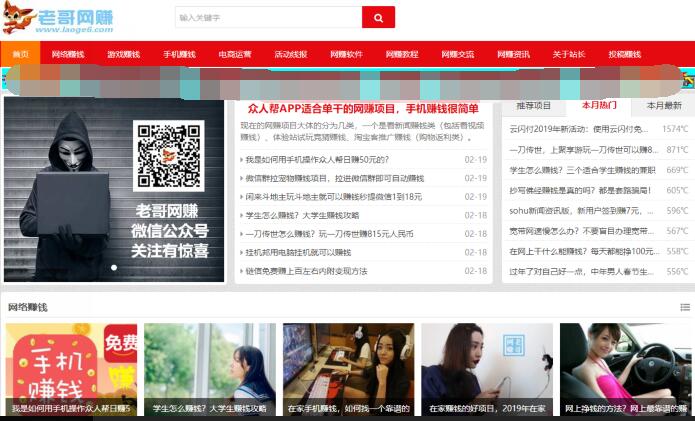Go to 首页 in the navigation bar

pyautogui.click(x=20, y=54)
